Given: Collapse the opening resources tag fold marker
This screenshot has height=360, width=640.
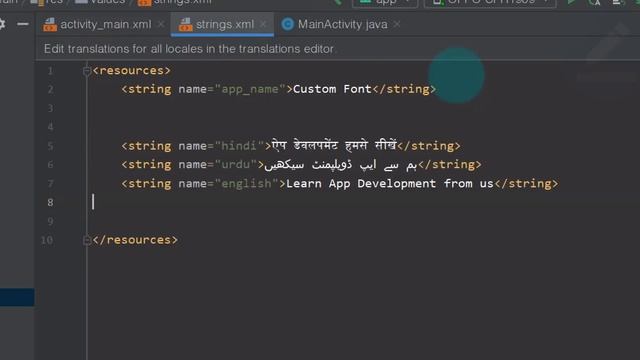Looking at the screenshot, I should click(87, 71).
